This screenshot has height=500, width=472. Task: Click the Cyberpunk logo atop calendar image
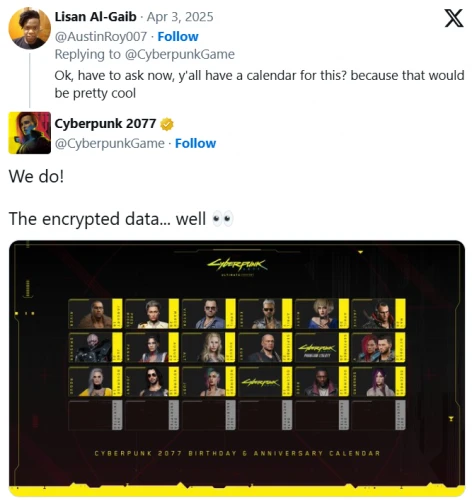point(237,266)
